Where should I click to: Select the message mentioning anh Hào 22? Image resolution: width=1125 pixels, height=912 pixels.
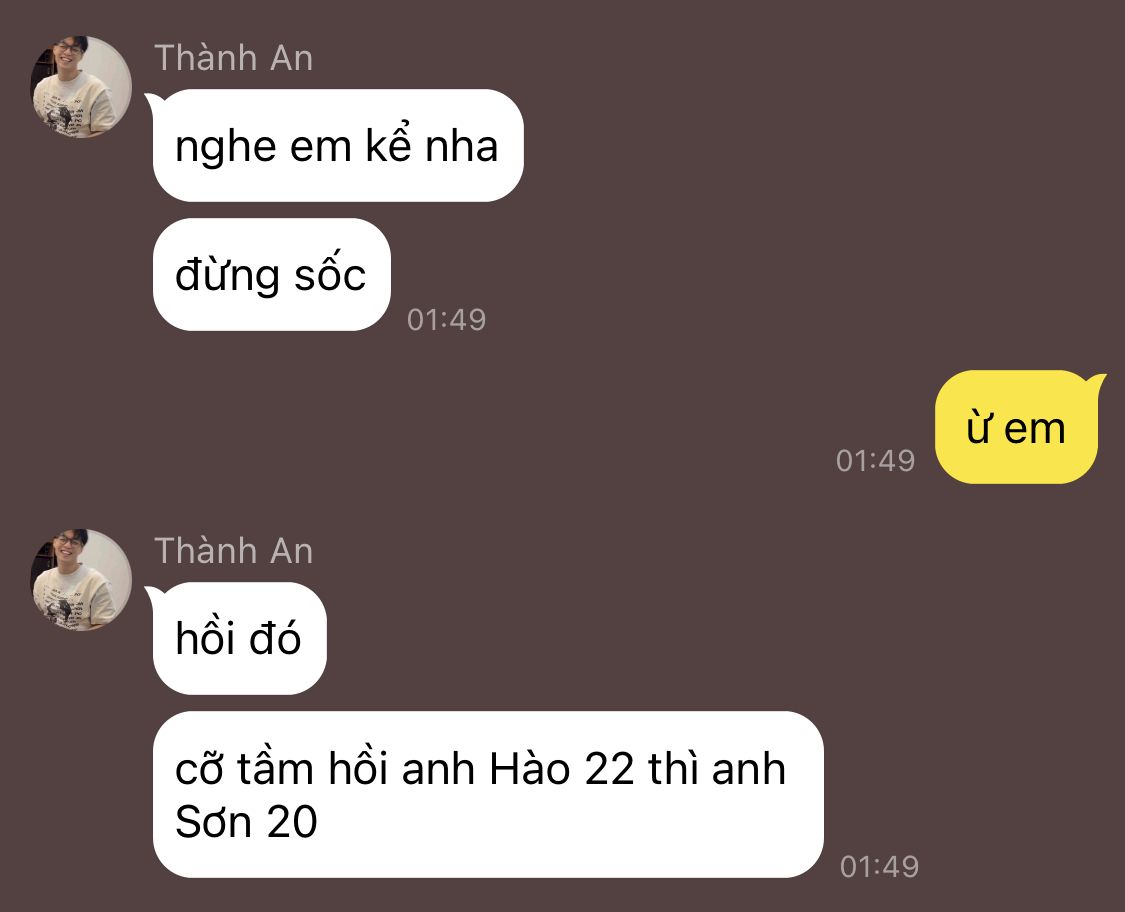tap(488, 794)
